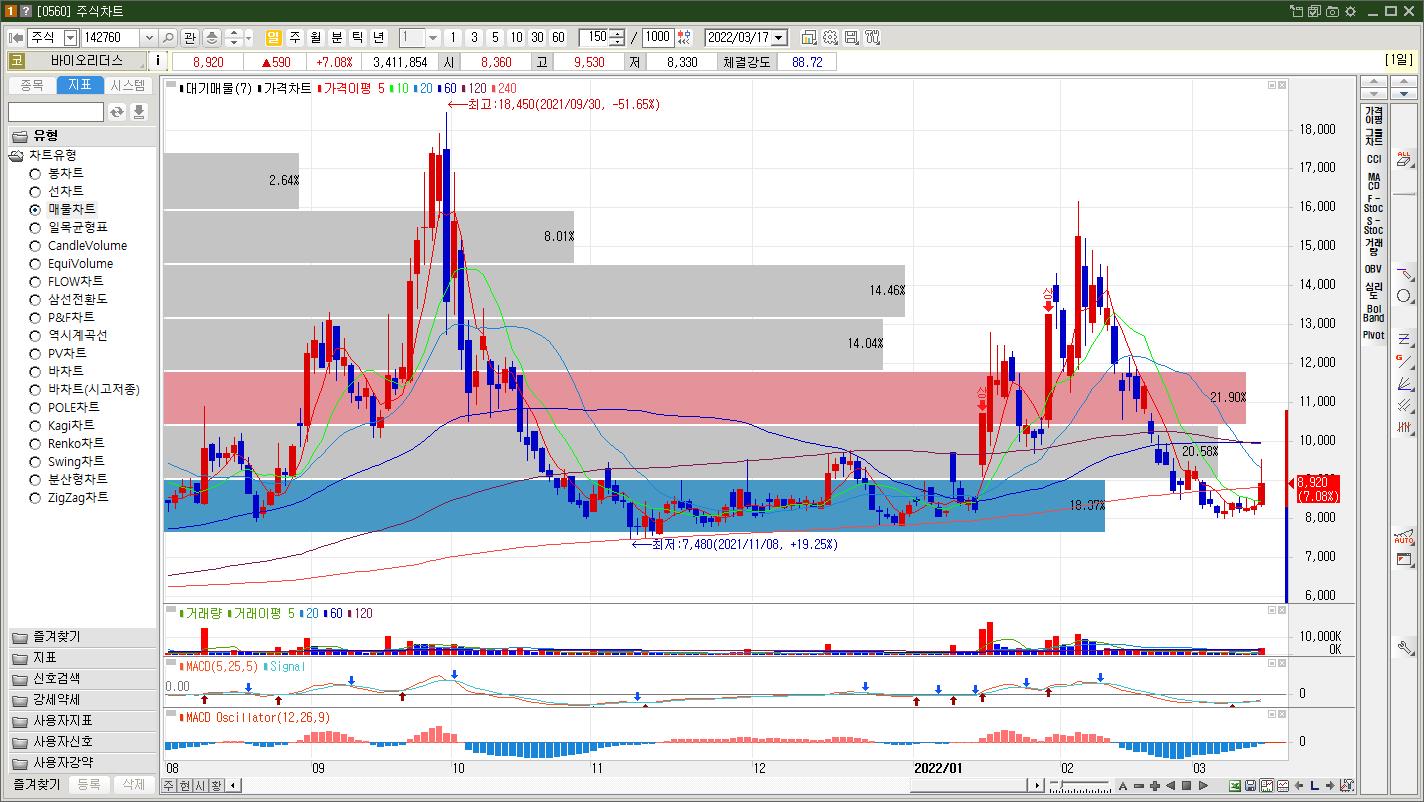
Task: Click the chart layout icon beside the date field
Action: coord(809,37)
